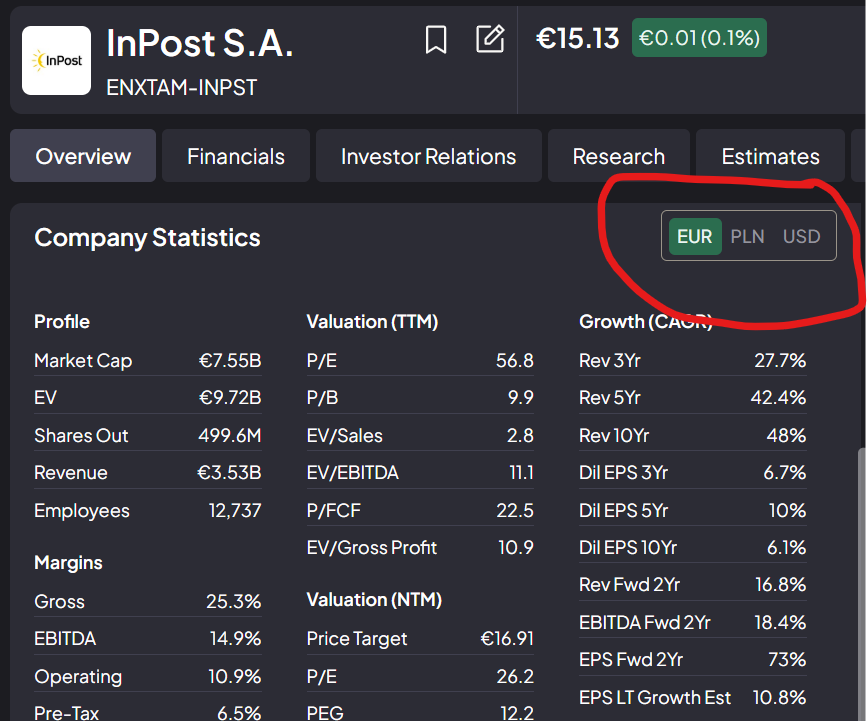This screenshot has height=721, width=868.
Task: Click the EPS Fwd 2Yr value 73%
Action: click(x=787, y=660)
